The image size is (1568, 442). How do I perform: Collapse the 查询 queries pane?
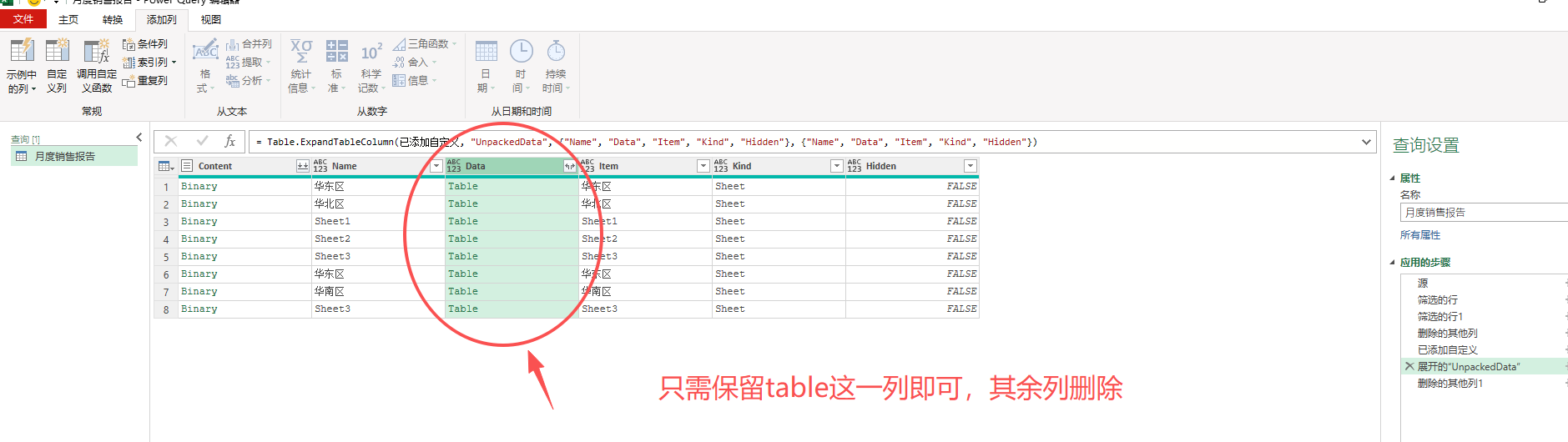click(139, 138)
